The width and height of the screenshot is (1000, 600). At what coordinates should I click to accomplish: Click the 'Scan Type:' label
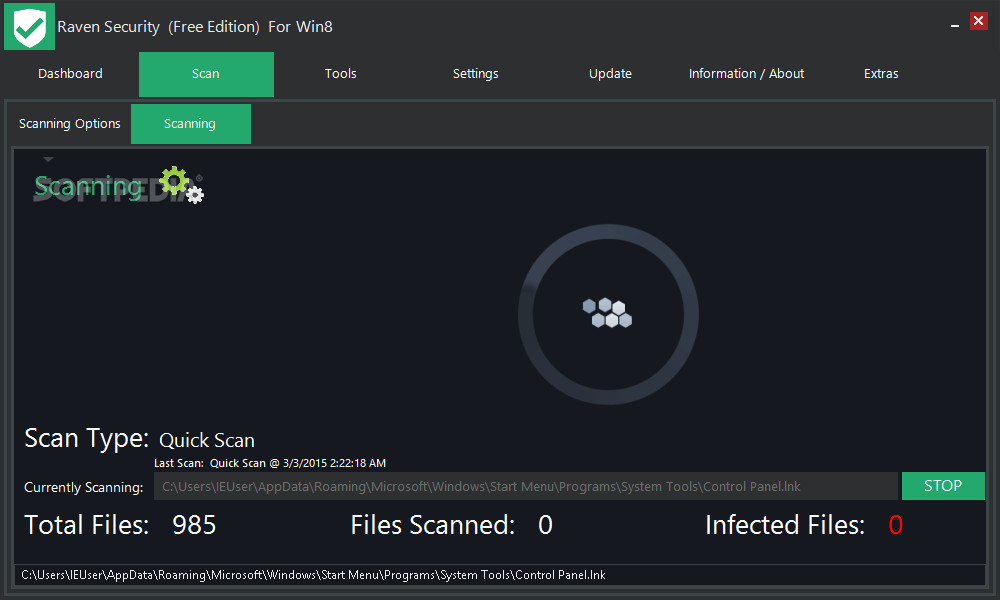coord(87,439)
